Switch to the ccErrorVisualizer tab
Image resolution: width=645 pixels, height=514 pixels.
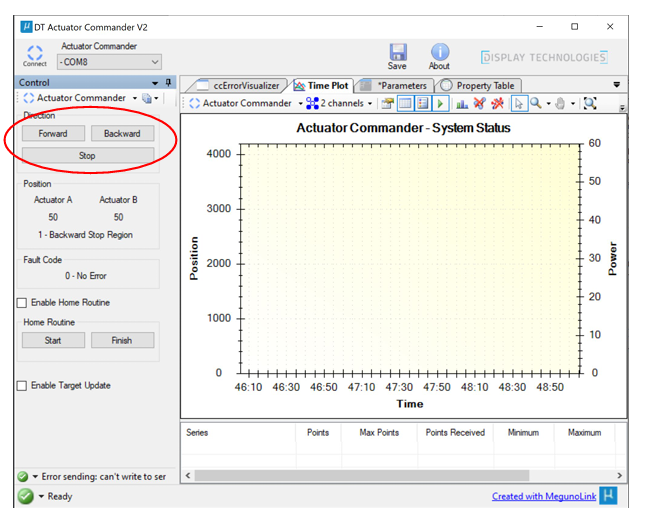pyautogui.click(x=246, y=86)
